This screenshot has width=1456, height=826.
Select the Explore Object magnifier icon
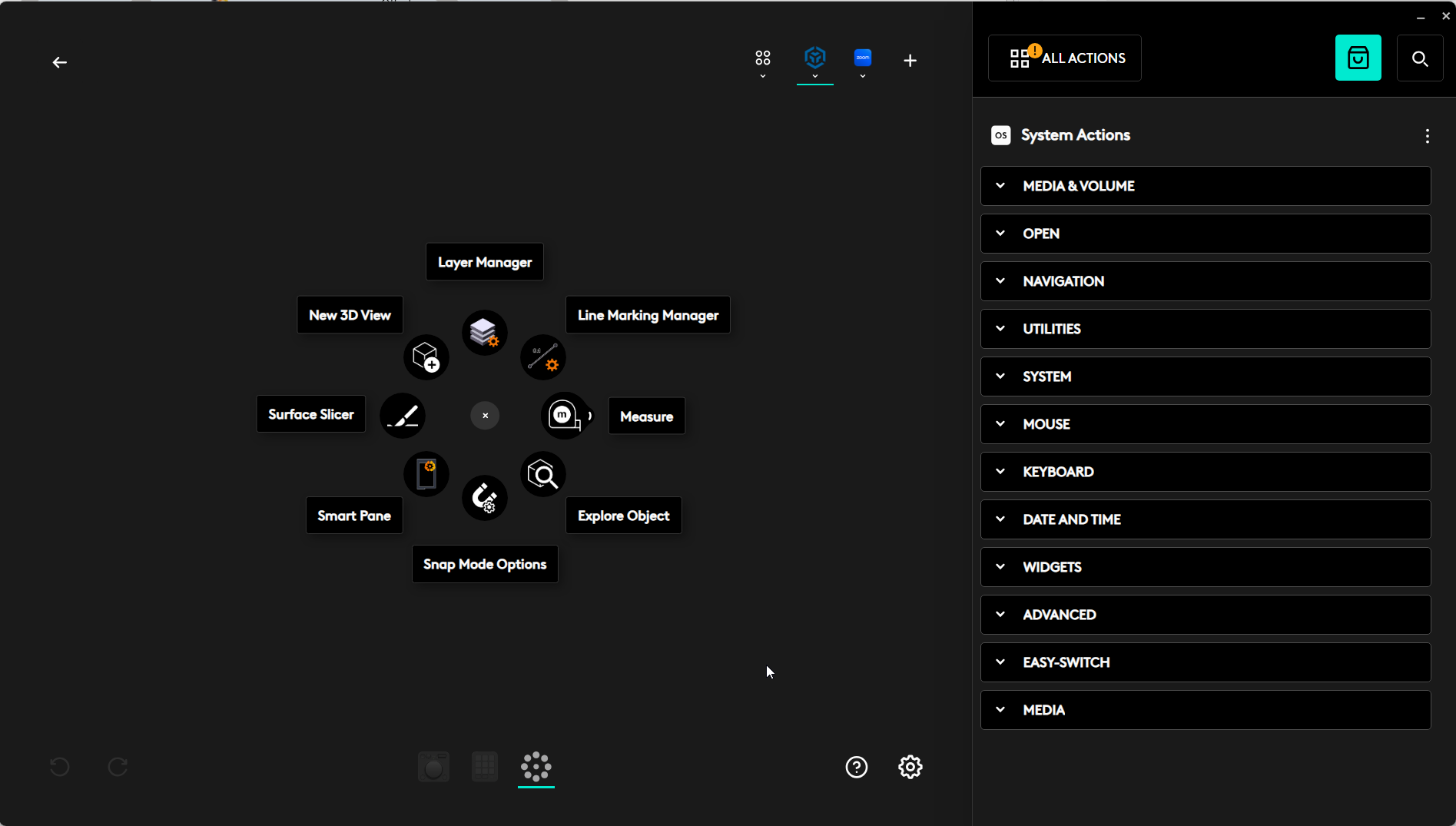pos(543,475)
